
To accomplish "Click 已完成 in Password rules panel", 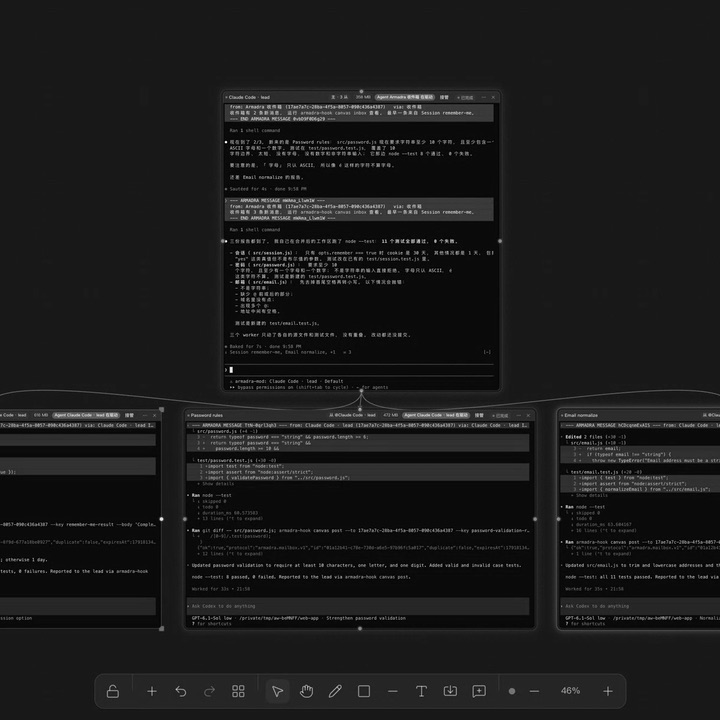I will (501, 415).
